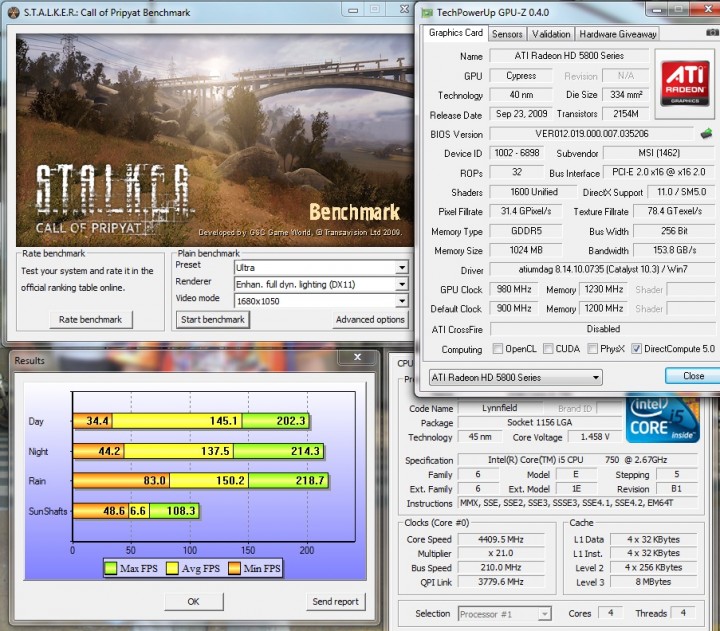Click the Instructions list in CPU-Z
The image size is (720, 631).
[x=578, y=503]
